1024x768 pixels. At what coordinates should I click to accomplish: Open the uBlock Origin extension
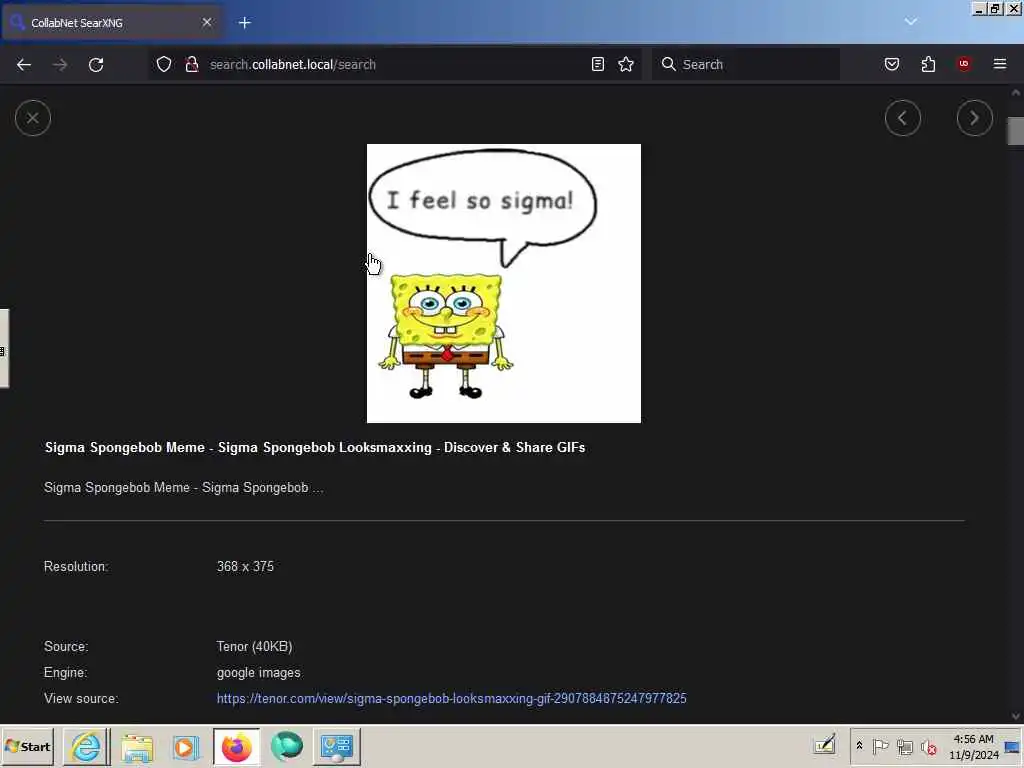click(964, 64)
